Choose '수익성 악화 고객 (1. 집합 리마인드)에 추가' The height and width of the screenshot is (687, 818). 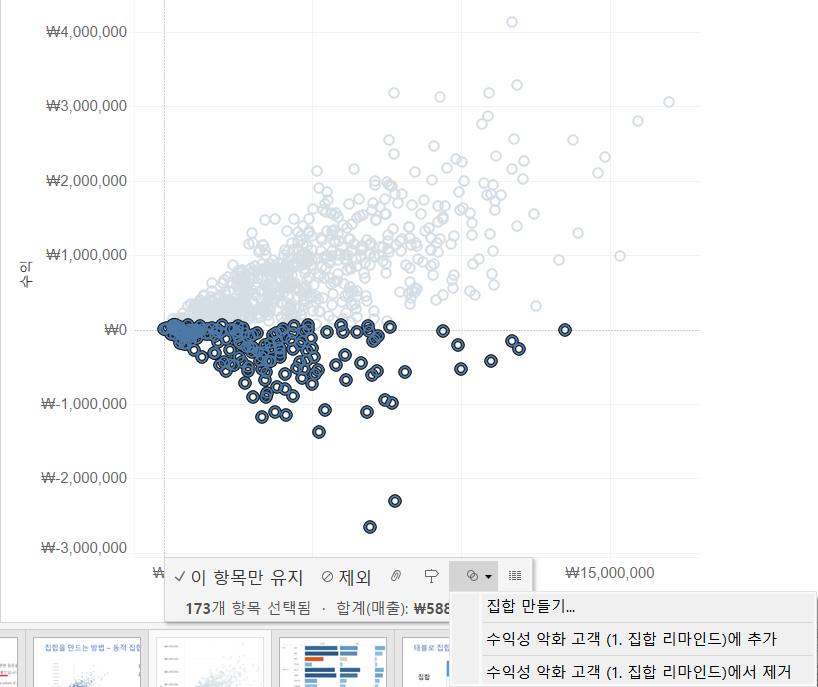(x=631, y=639)
